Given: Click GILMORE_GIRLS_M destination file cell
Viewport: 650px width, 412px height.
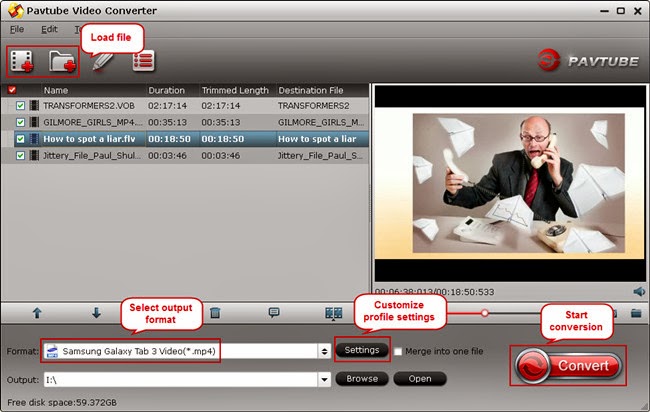Looking at the screenshot, I should click(x=321, y=122).
